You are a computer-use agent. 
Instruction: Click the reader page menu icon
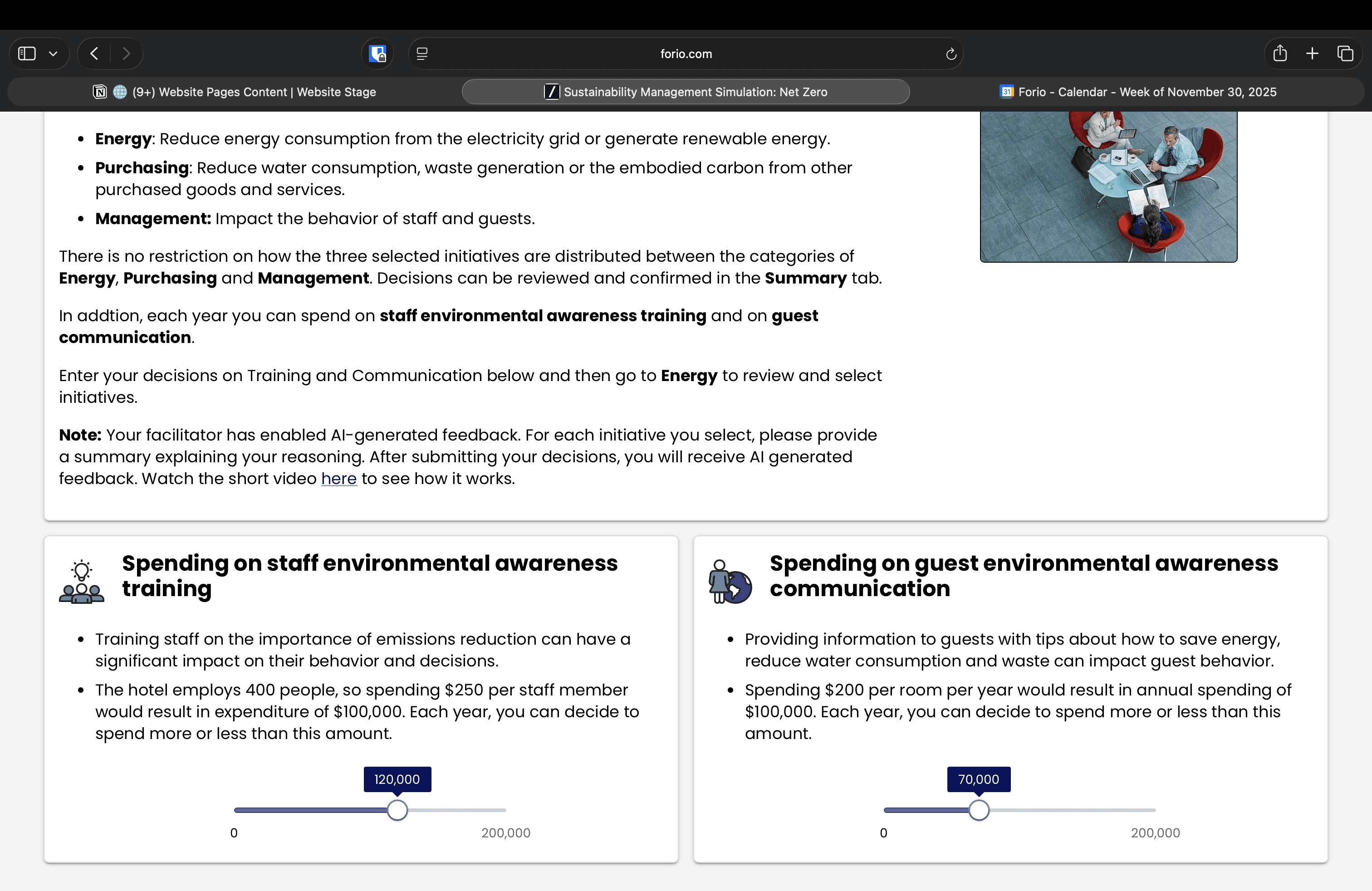tap(422, 54)
